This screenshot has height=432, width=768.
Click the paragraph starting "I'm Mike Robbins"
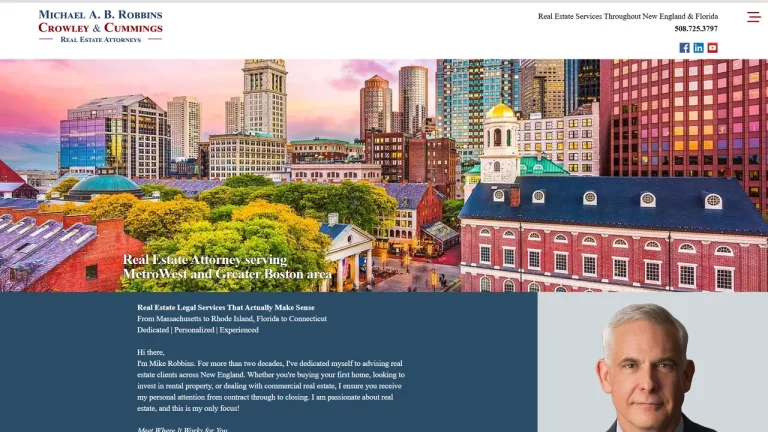coord(271,386)
